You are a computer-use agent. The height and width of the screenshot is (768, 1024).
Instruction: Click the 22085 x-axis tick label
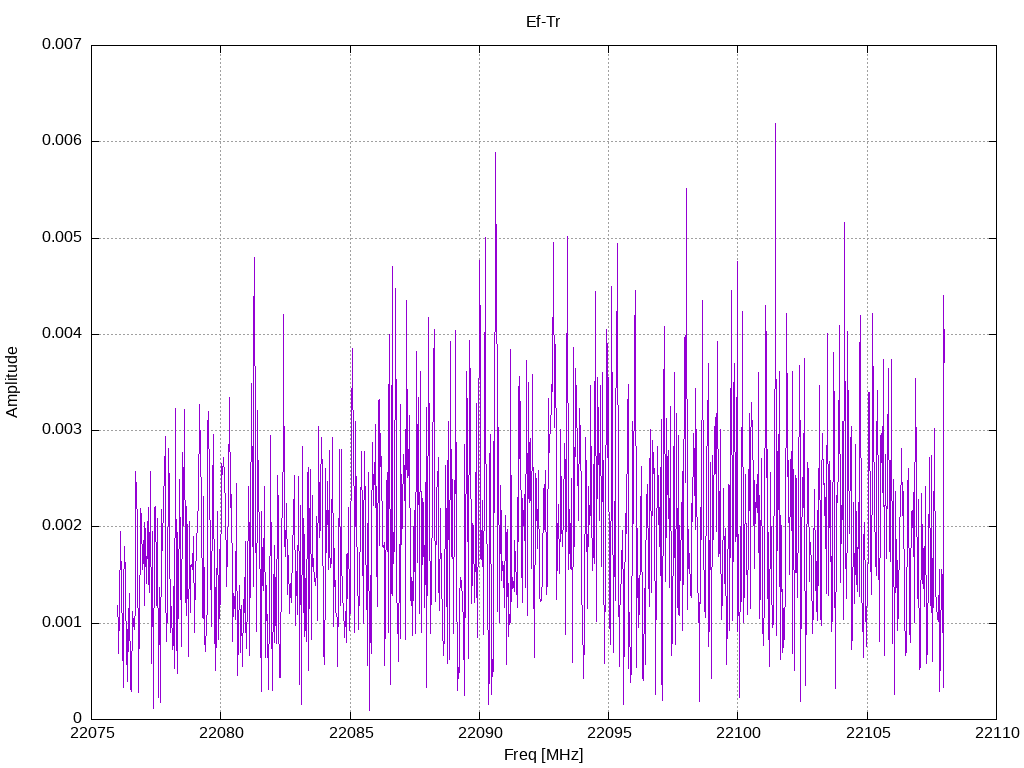pyautogui.click(x=351, y=733)
